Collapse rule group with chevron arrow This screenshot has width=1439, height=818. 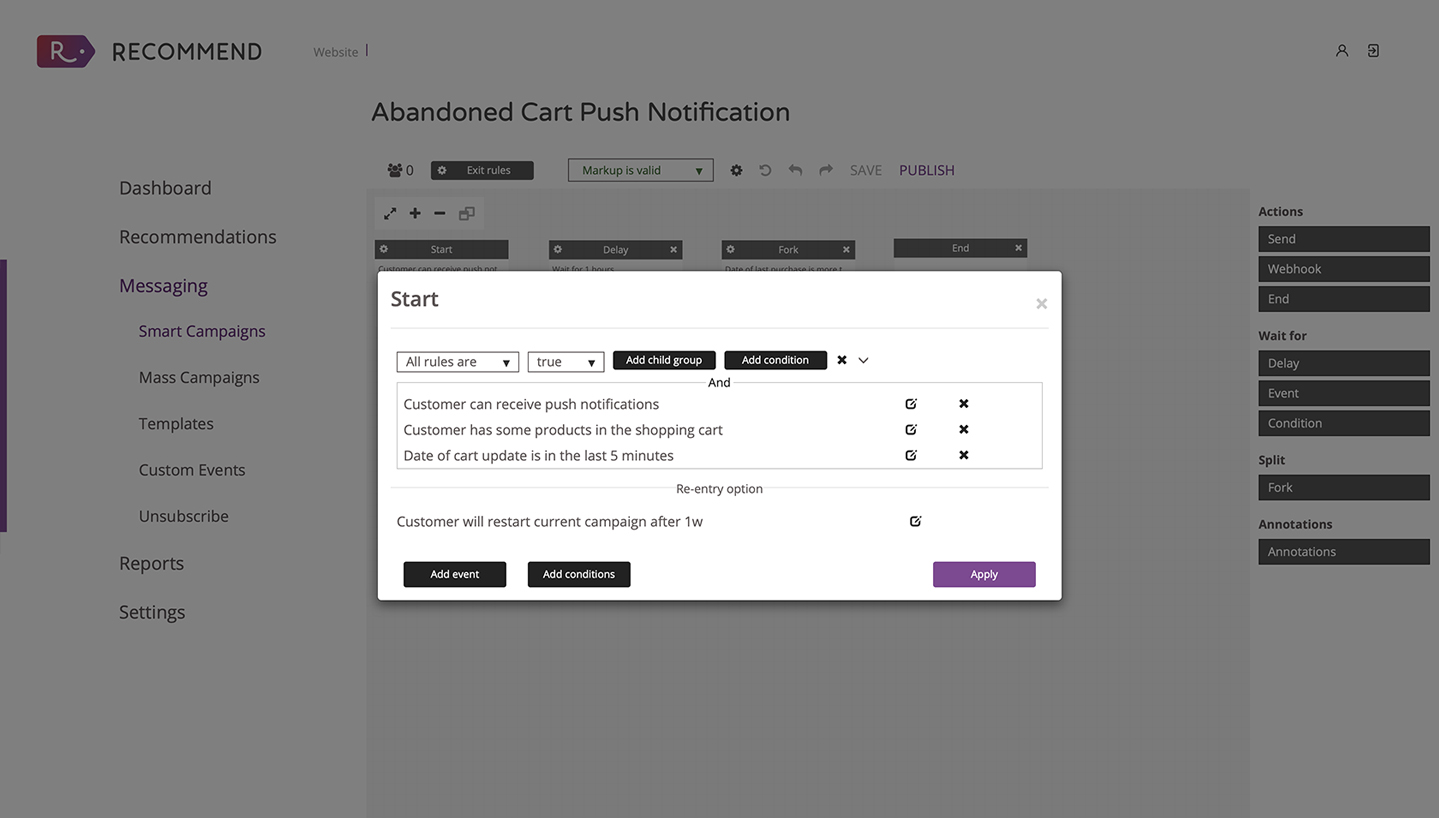[864, 360]
